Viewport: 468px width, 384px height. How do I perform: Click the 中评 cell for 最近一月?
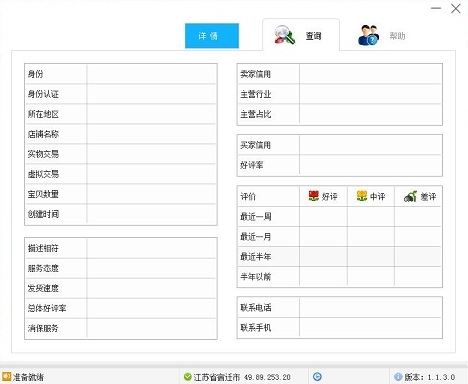point(371,237)
